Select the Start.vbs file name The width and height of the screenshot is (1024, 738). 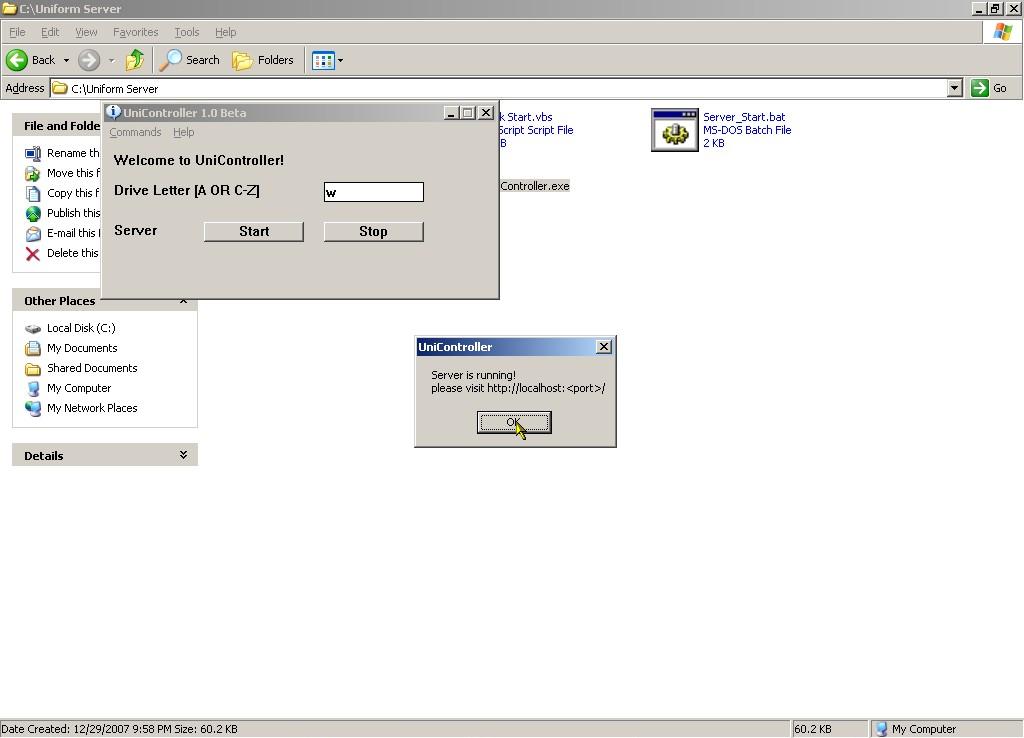click(x=526, y=117)
